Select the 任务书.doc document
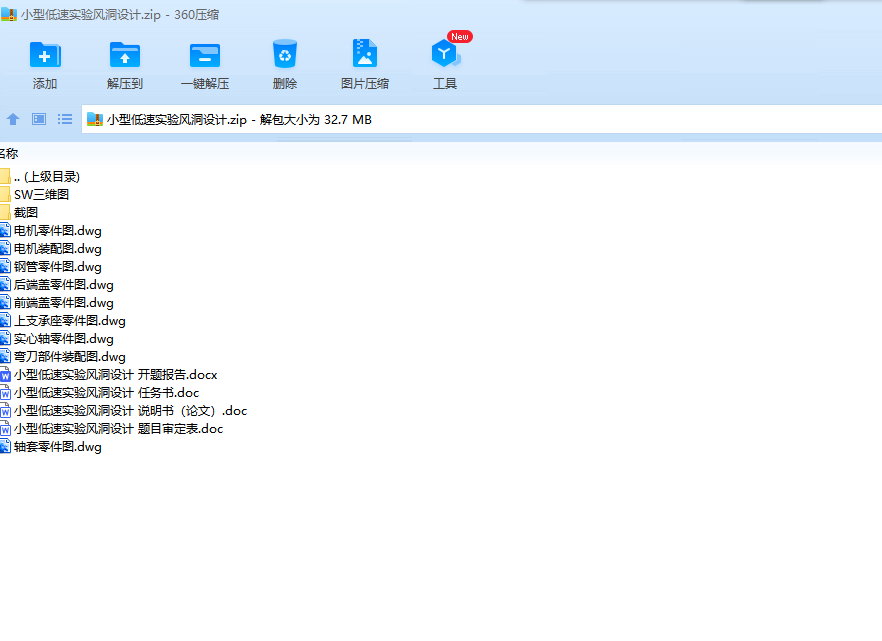This screenshot has width=882, height=641. pyautogui.click(x=106, y=392)
